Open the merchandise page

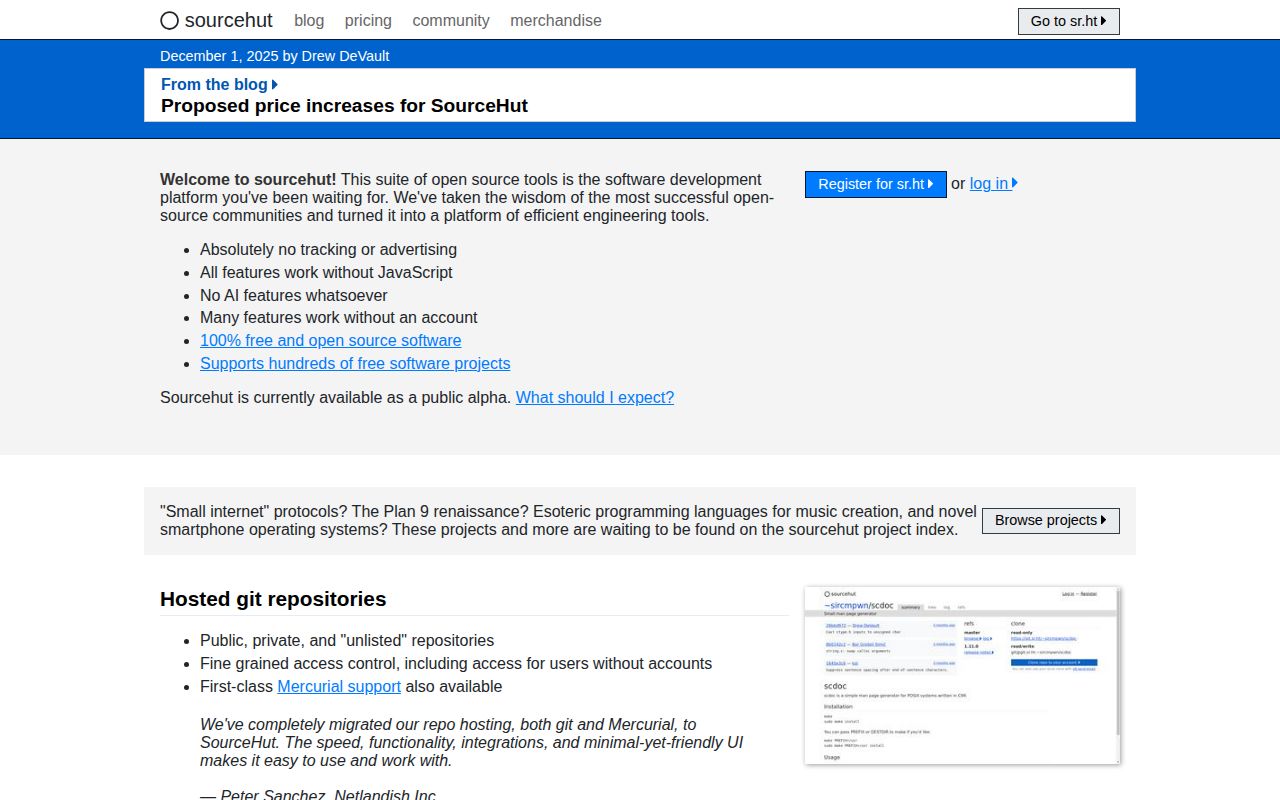(x=556, y=21)
